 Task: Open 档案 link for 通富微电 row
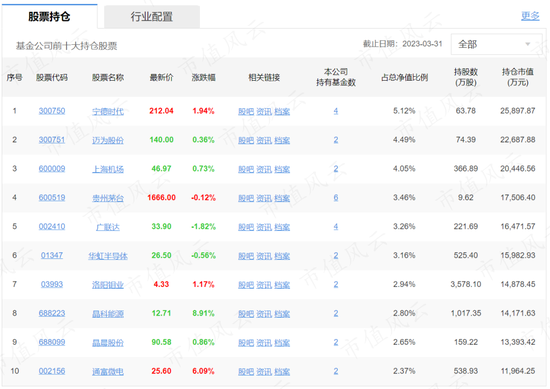[x=282, y=371]
